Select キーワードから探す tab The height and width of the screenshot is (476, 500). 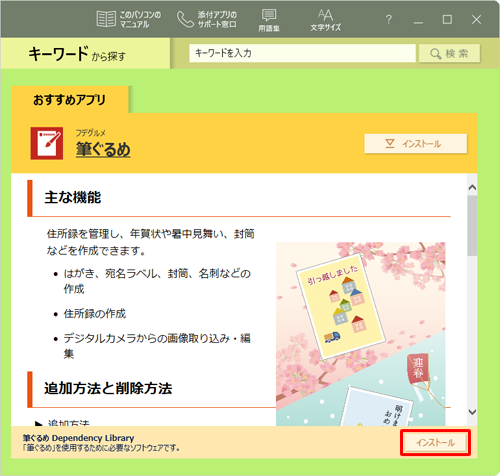click(85, 53)
